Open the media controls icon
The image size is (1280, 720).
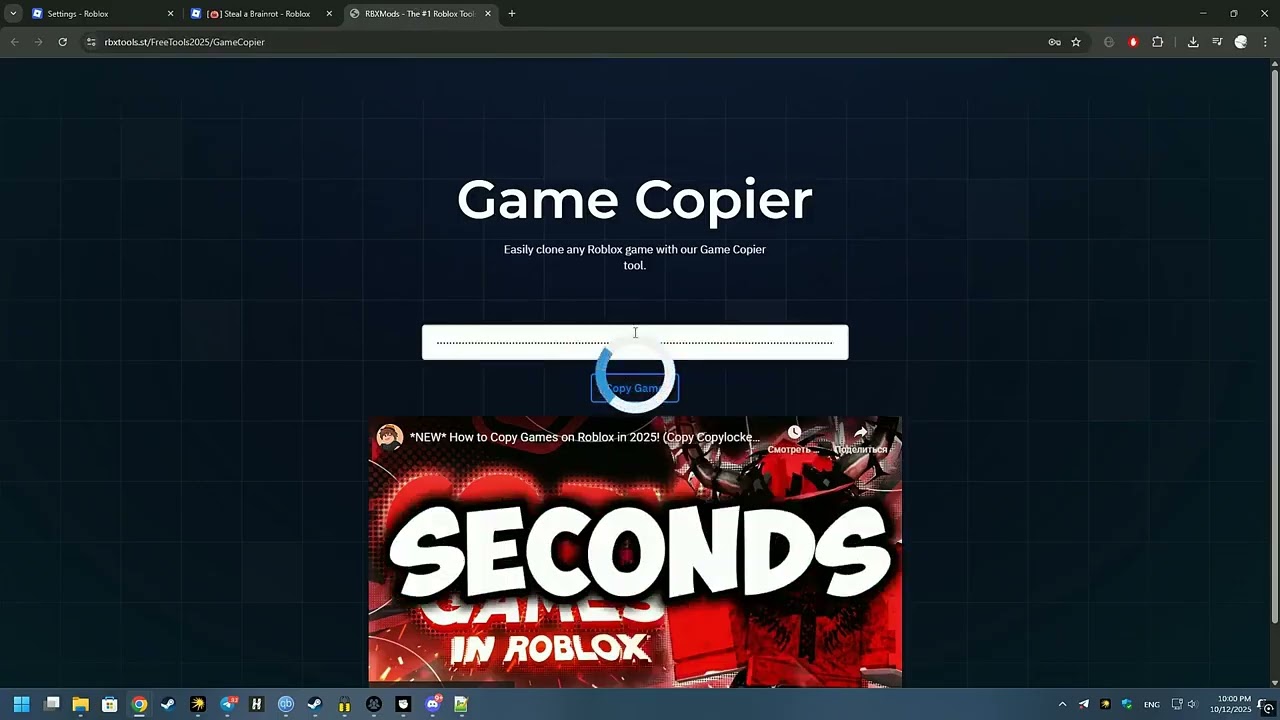click(x=1217, y=42)
